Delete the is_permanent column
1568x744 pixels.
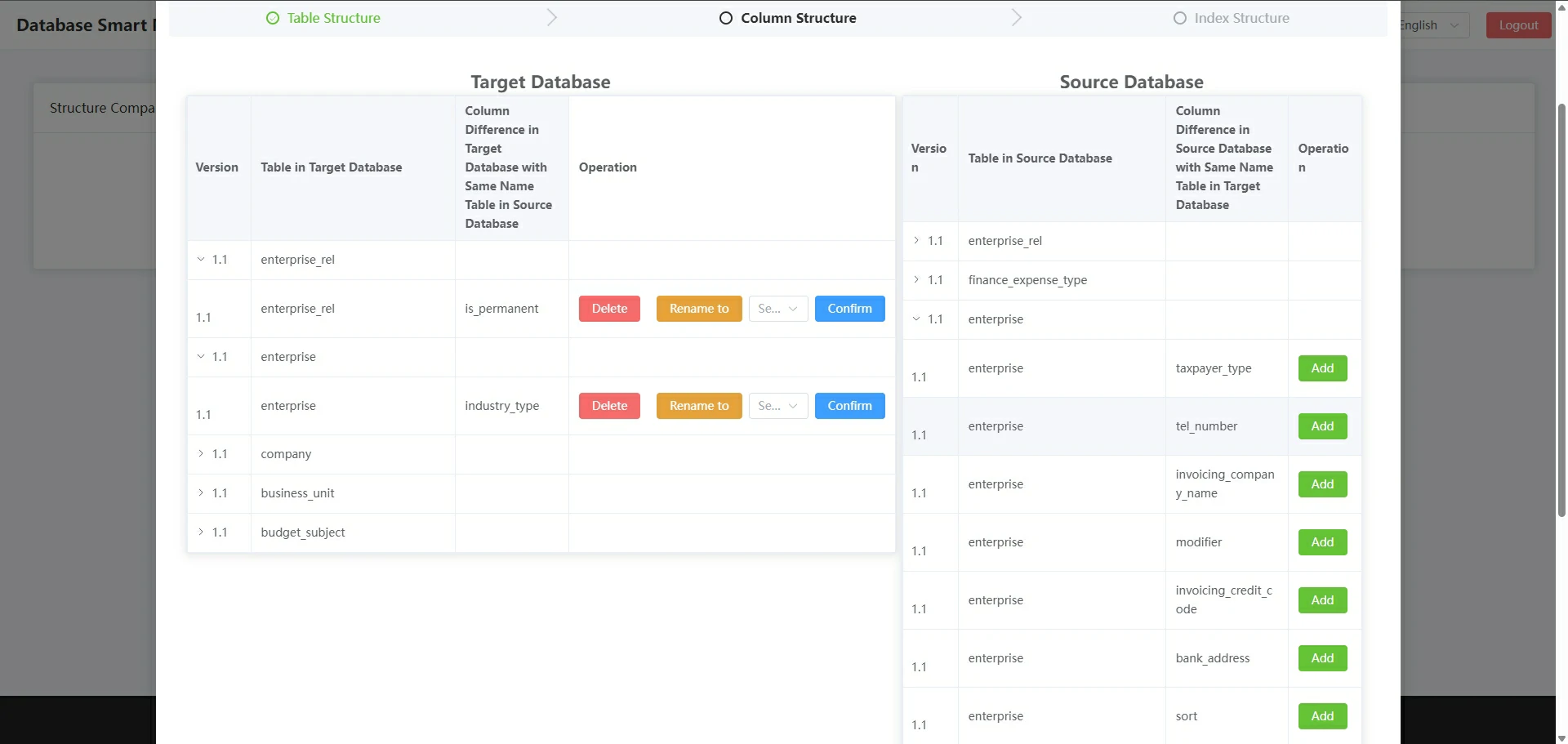point(609,309)
